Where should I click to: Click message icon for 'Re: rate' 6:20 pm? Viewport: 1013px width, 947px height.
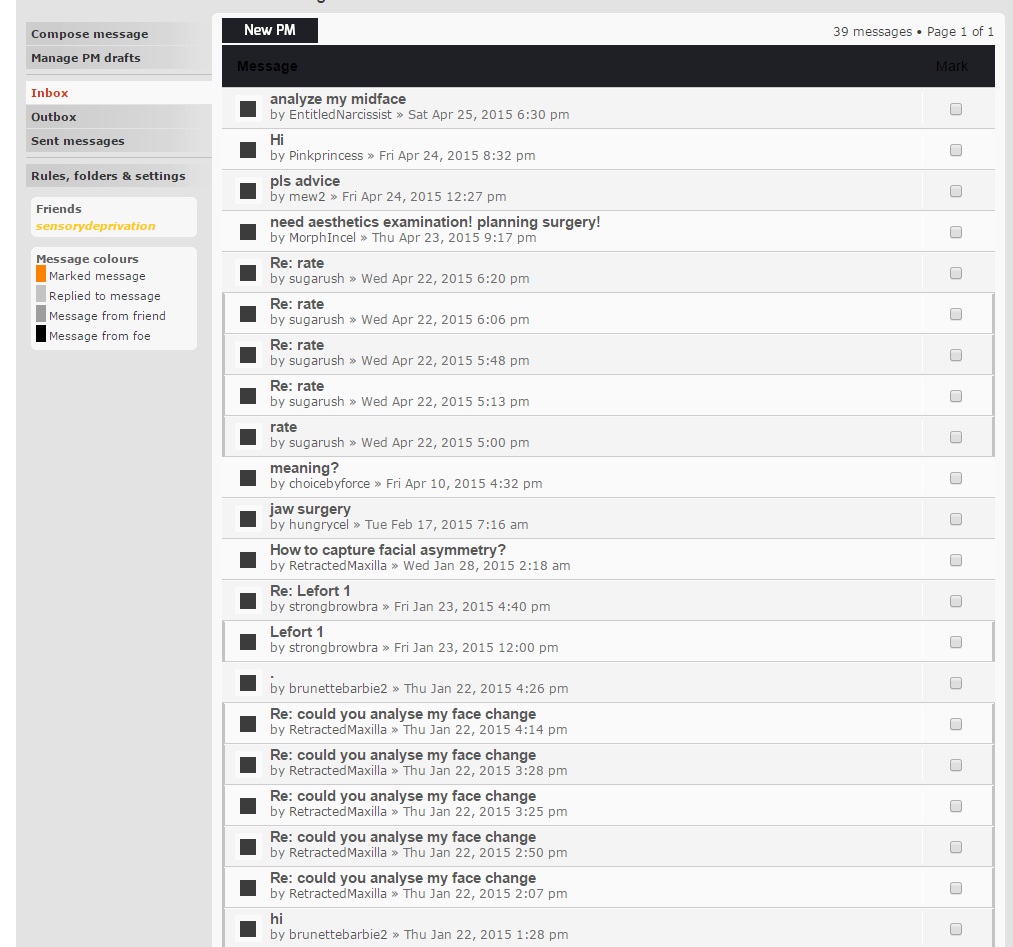248,273
